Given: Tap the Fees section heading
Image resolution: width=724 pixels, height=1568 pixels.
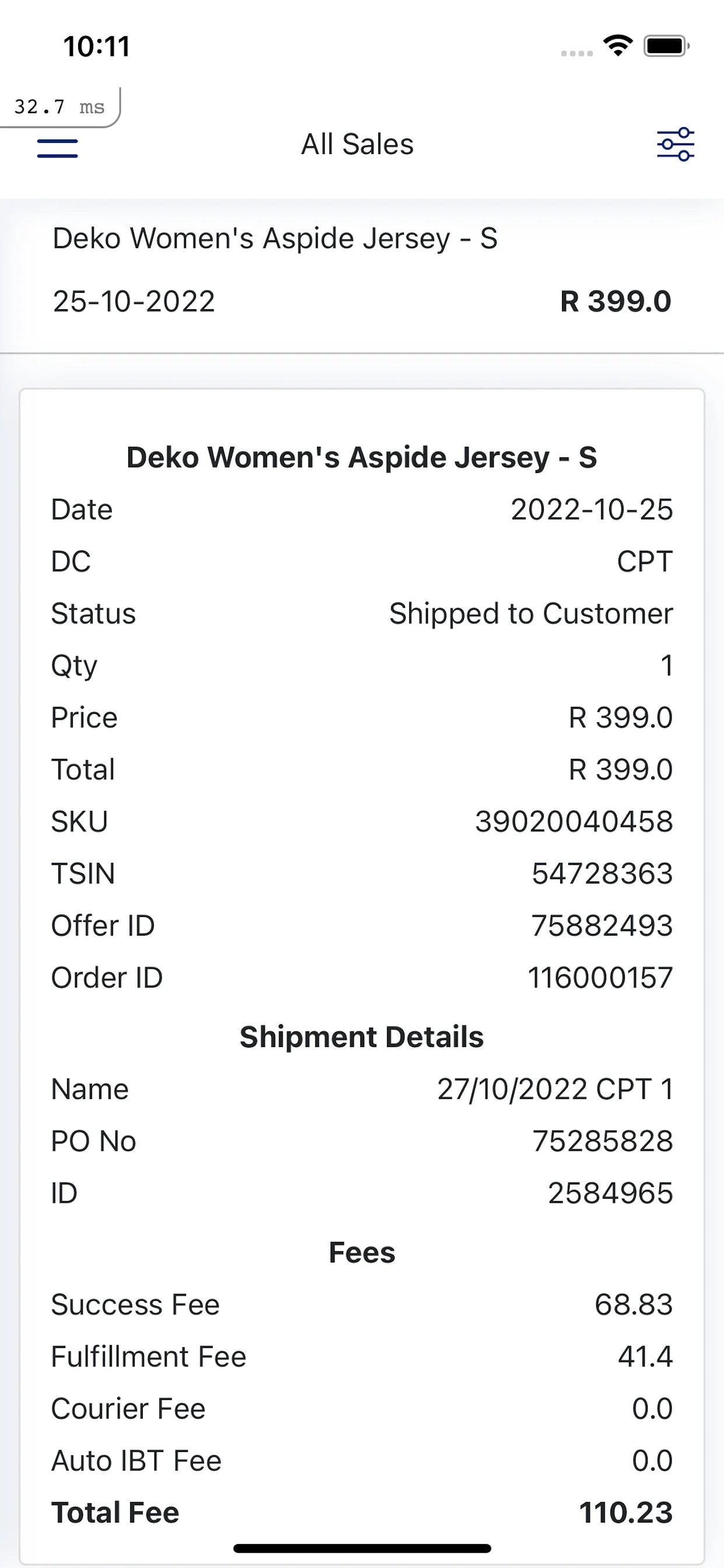Looking at the screenshot, I should [x=362, y=1254].
